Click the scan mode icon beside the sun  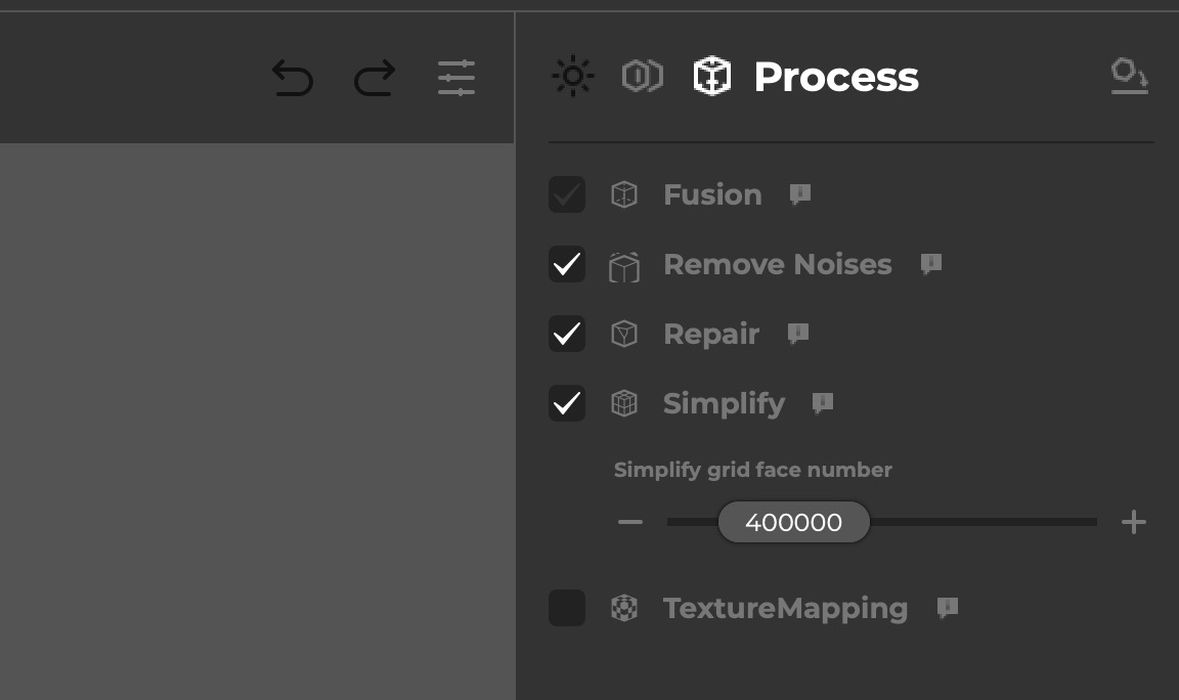tap(642, 76)
